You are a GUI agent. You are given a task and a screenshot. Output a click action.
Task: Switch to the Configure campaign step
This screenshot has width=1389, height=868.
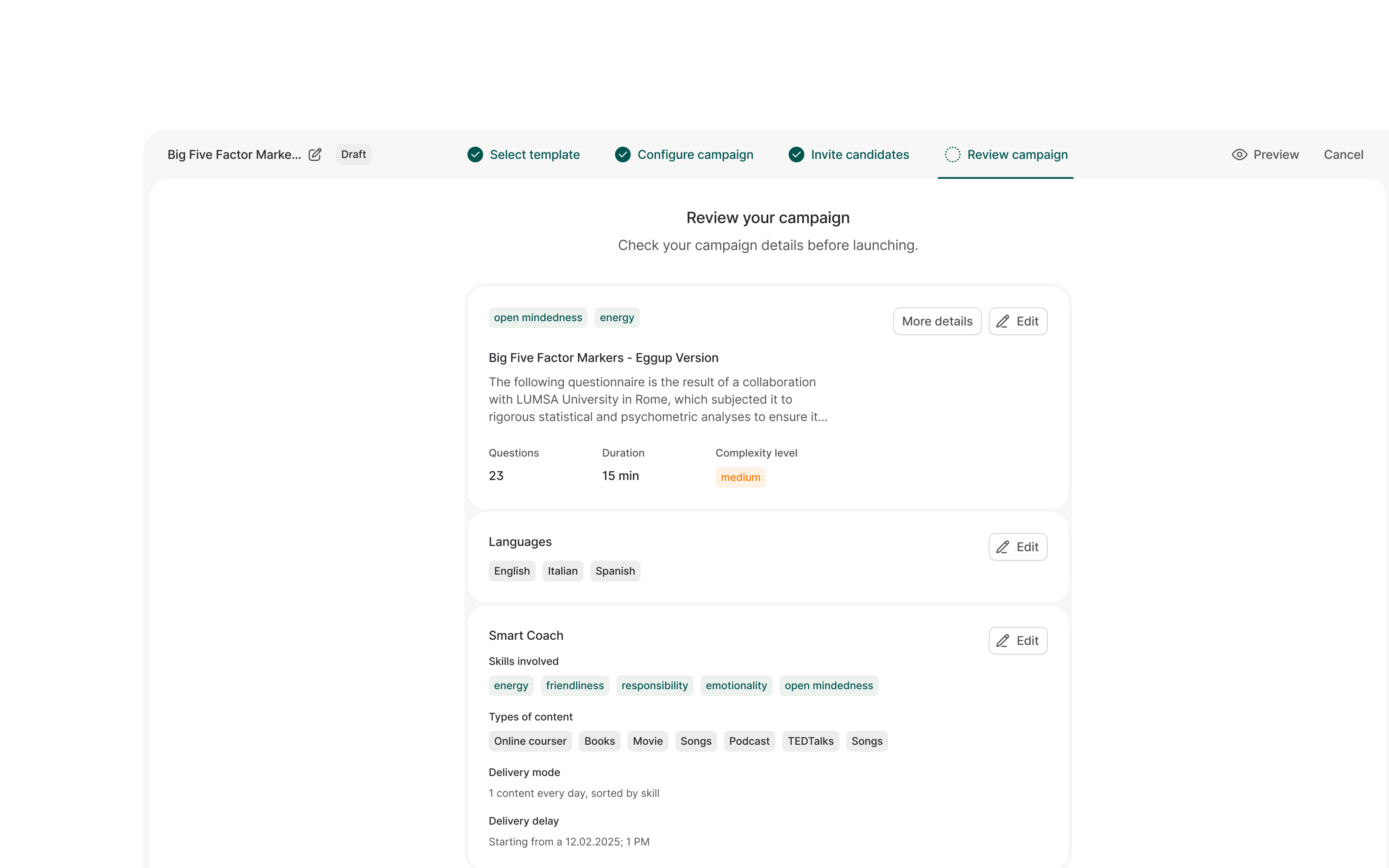pyautogui.click(x=684, y=155)
